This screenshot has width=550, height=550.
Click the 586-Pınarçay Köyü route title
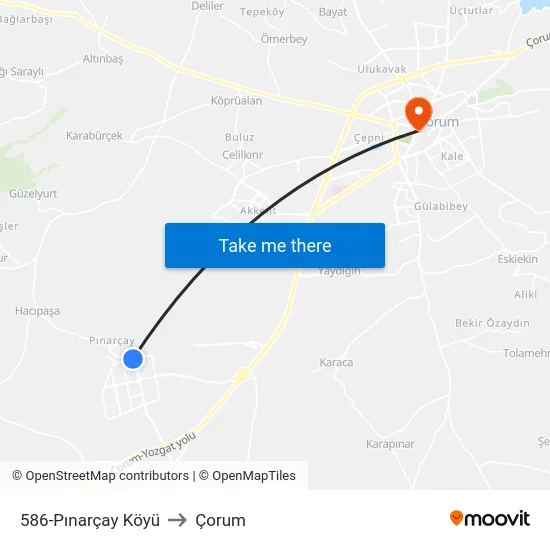coord(90,520)
